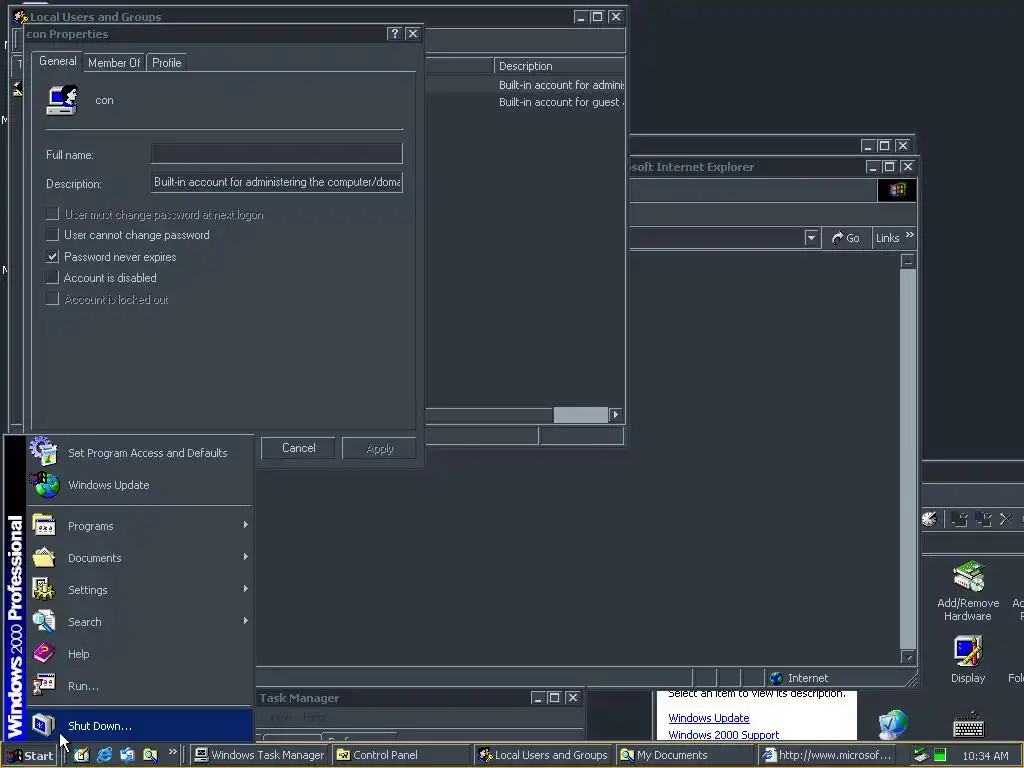Click Built-in account for guest description
The height and width of the screenshot is (768, 1024).
pos(562,102)
